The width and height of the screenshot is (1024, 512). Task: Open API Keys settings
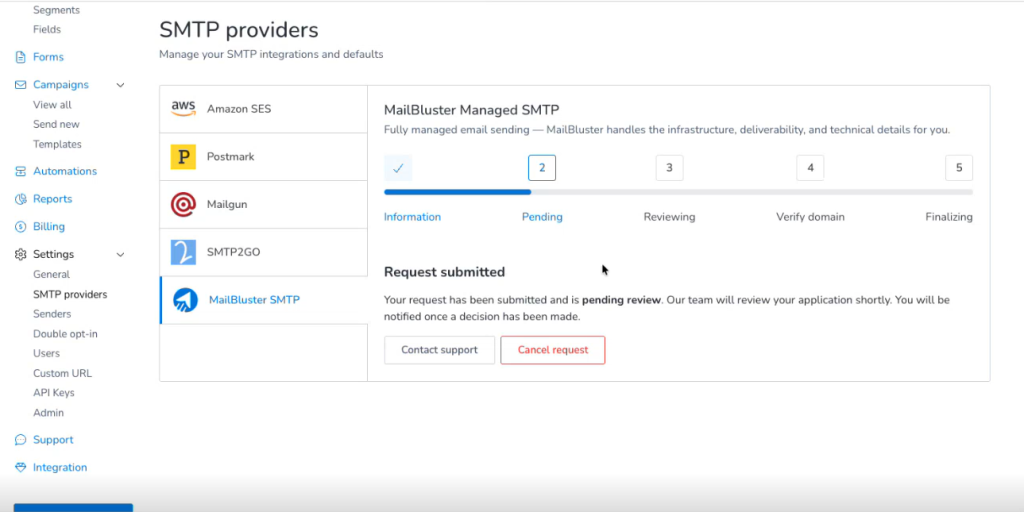coord(54,393)
